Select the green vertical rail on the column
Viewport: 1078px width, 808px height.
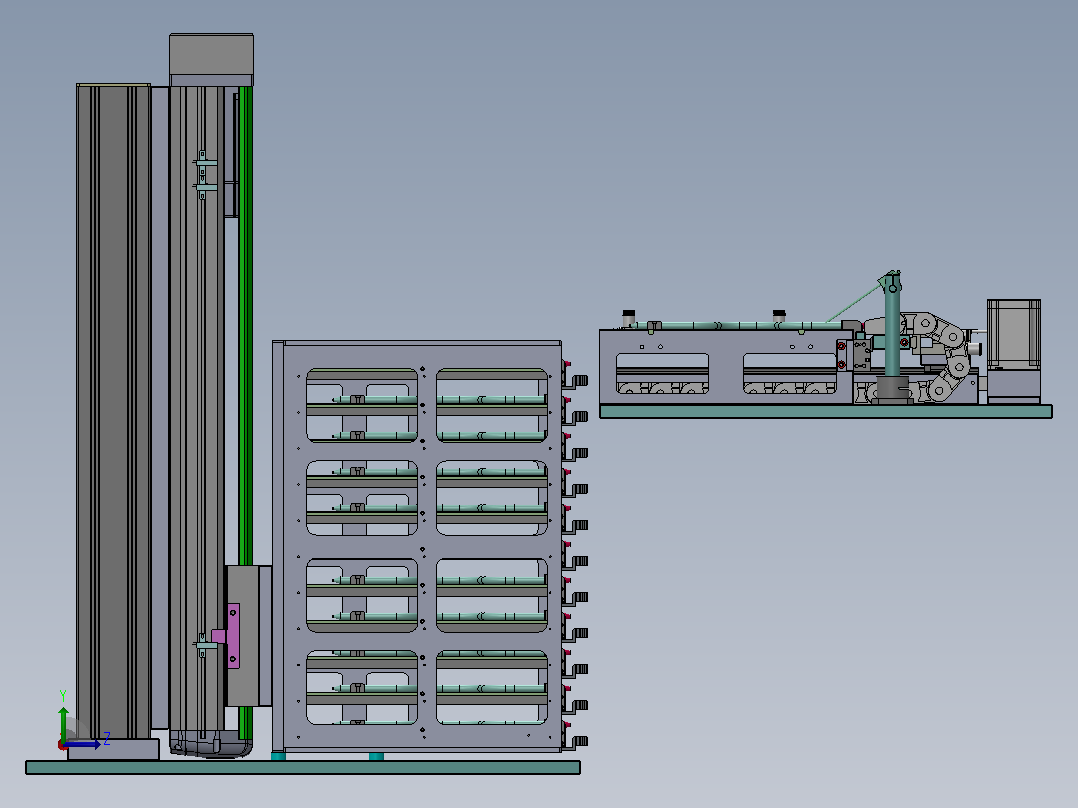[x=245, y=413]
